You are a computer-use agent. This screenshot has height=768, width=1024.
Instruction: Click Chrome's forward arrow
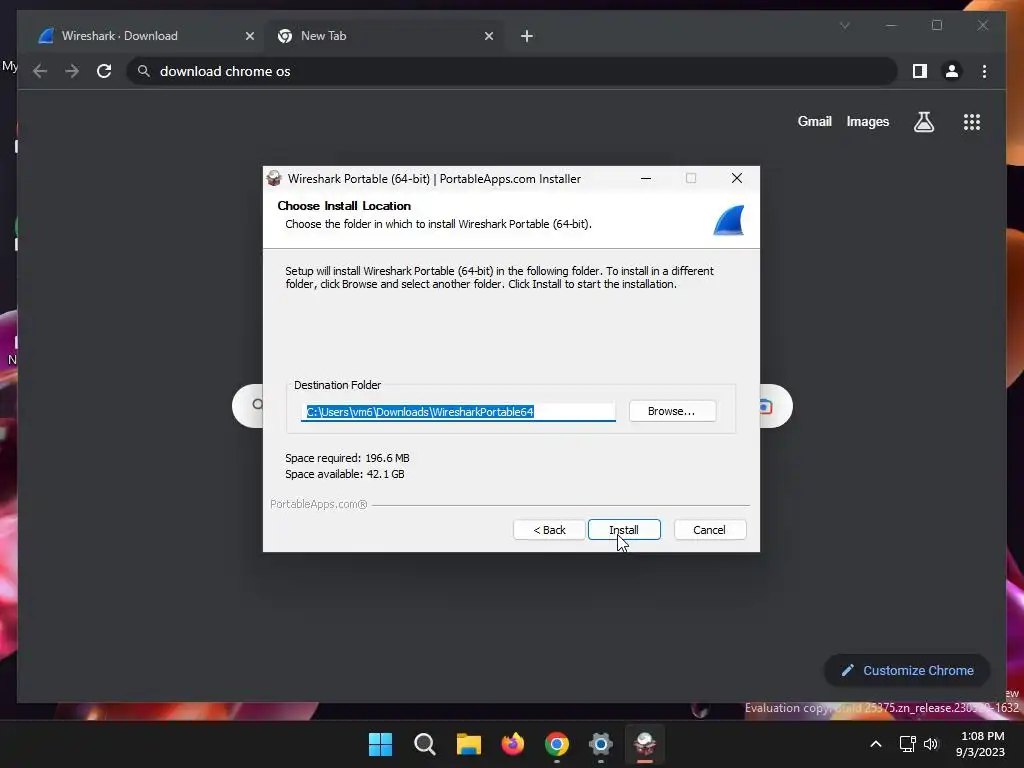tap(72, 71)
